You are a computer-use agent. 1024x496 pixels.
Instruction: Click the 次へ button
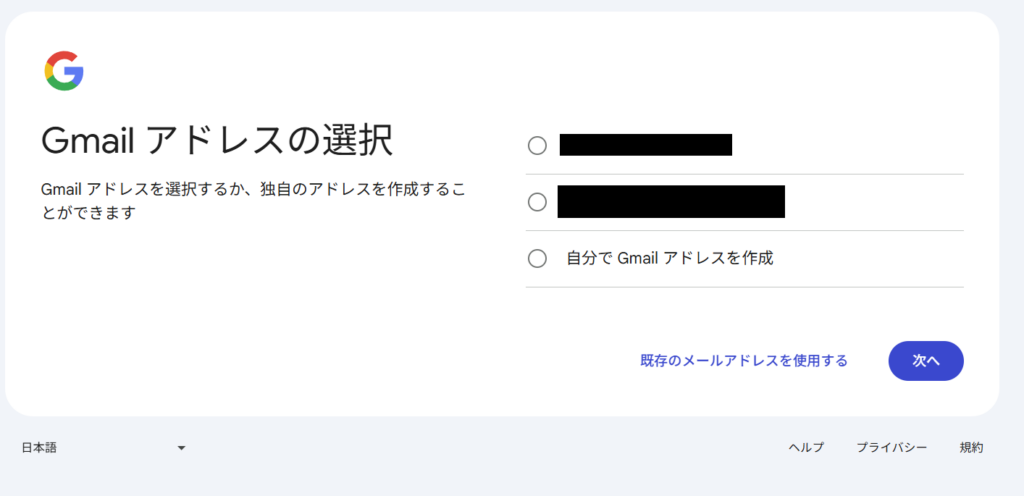(926, 361)
